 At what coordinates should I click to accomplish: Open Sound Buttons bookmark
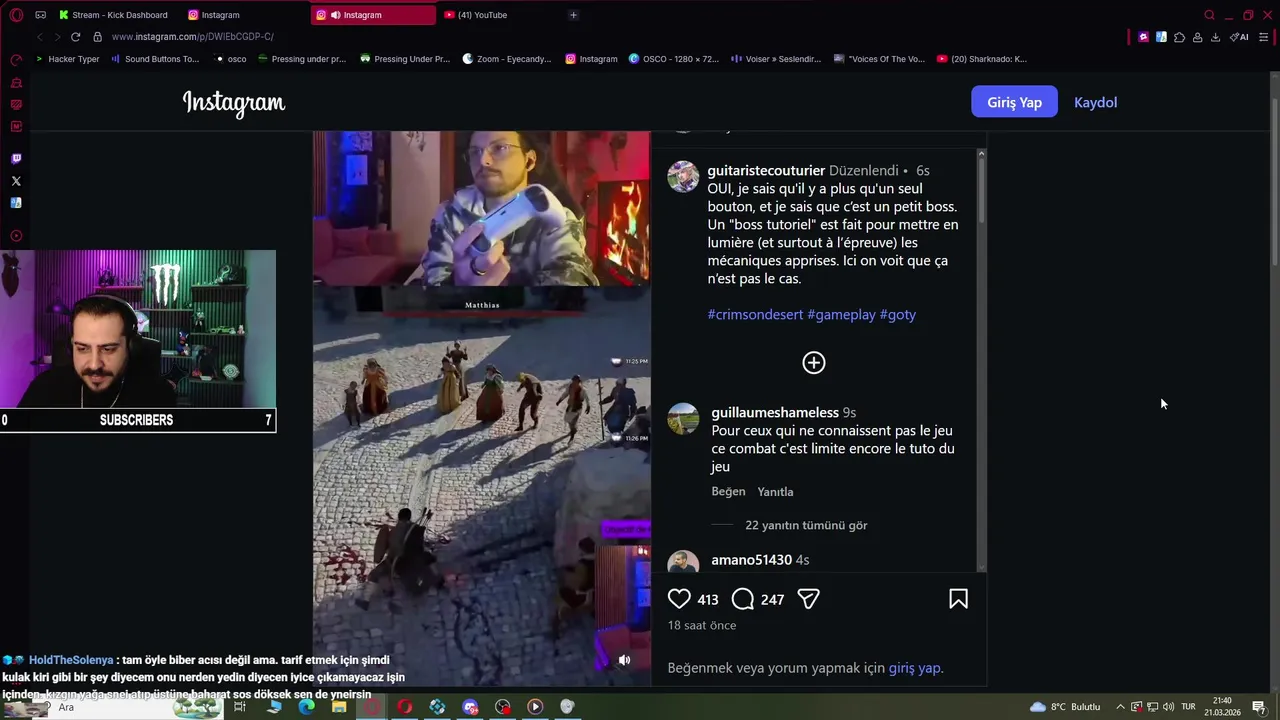155,59
